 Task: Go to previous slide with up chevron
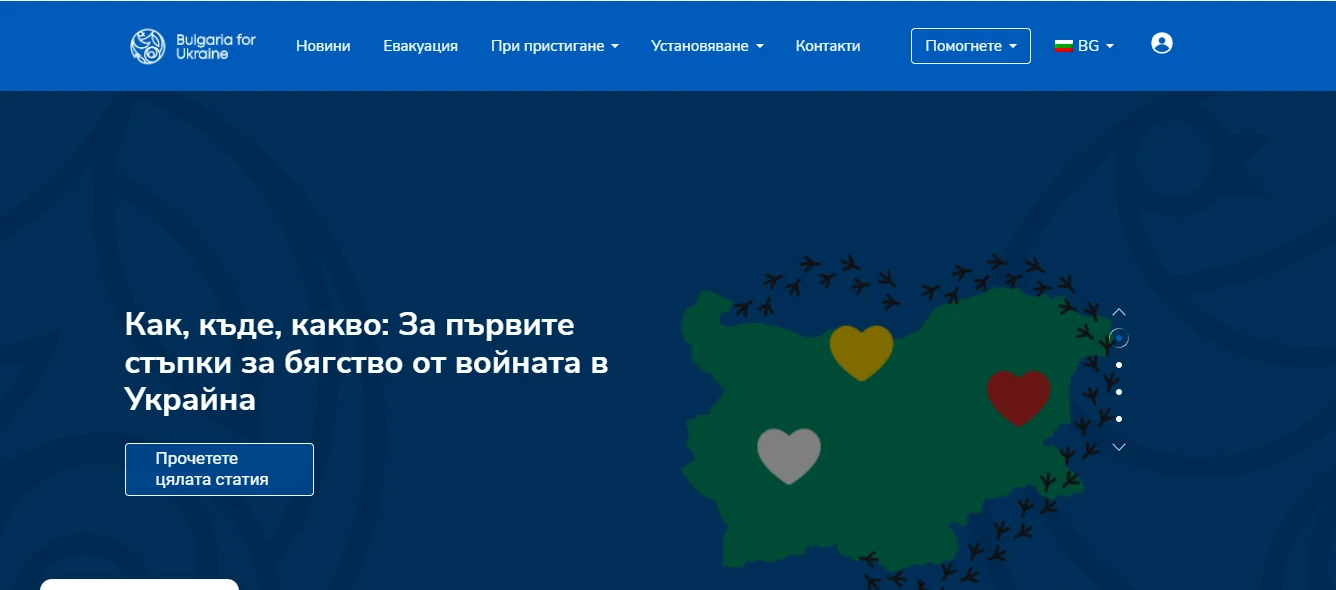[x=1119, y=312]
